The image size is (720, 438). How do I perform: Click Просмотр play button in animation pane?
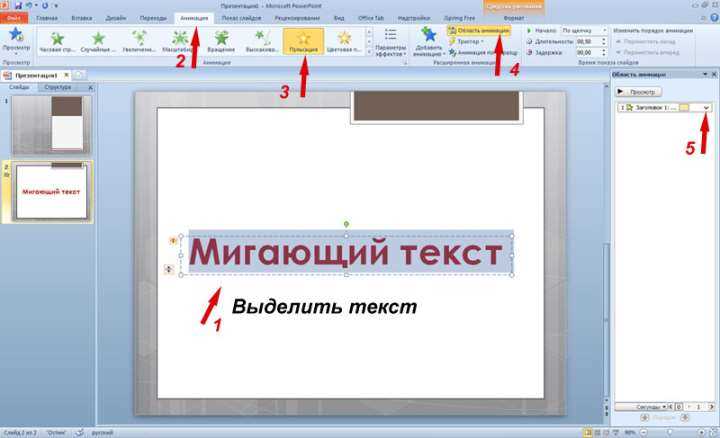[x=638, y=92]
